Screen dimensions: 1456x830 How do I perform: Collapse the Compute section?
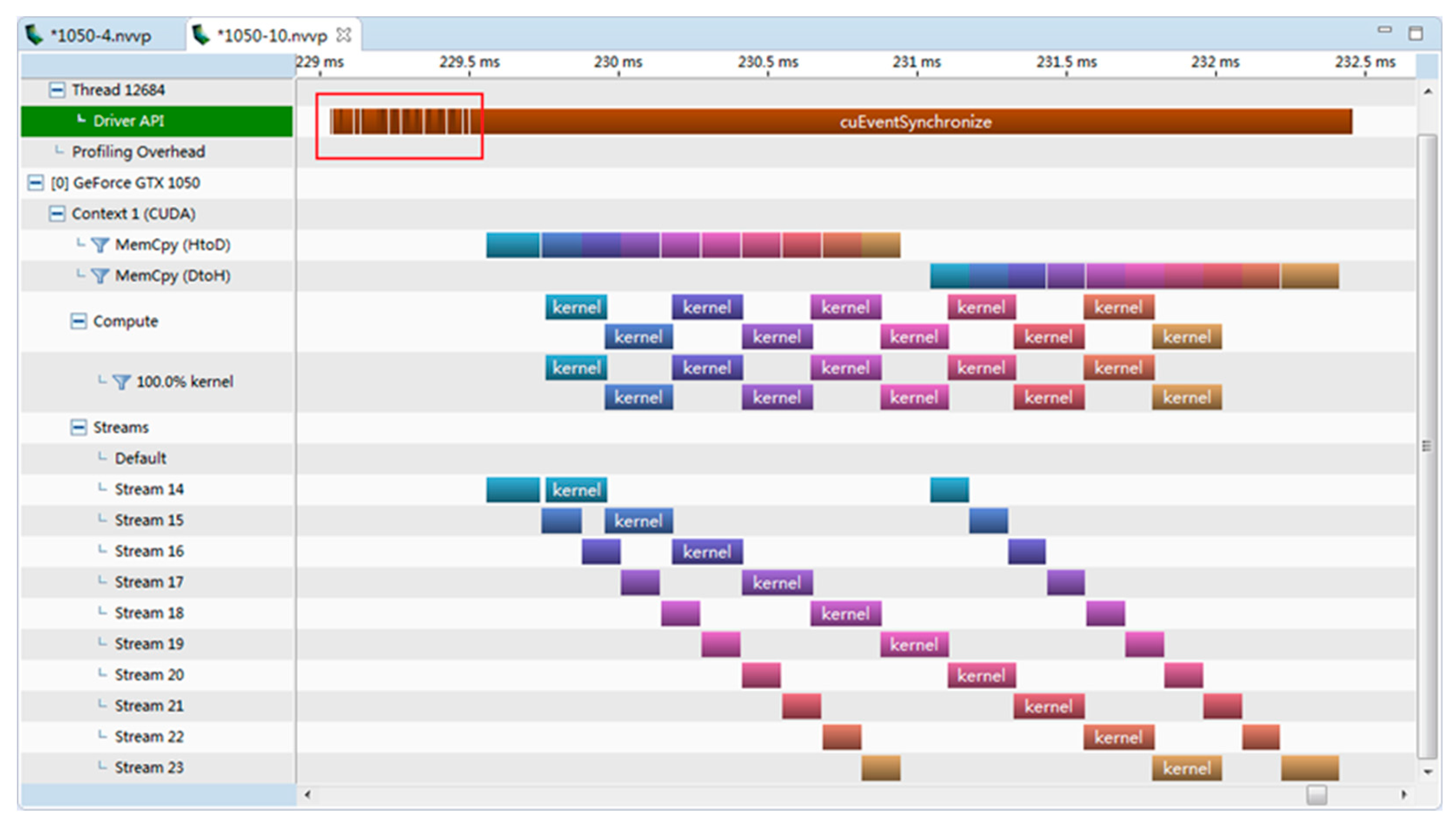coord(78,321)
